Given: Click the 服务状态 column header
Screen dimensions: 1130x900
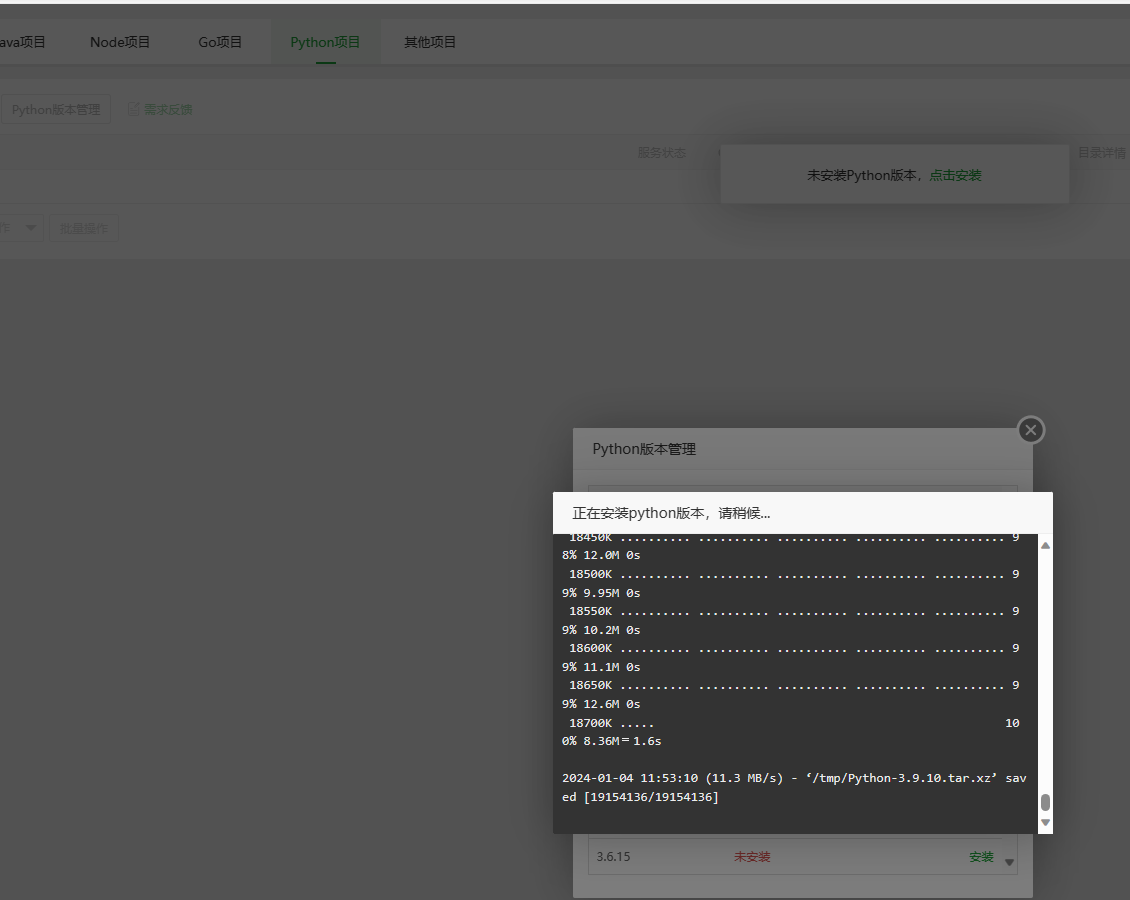Looking at the screenshot, I should 662,153.
